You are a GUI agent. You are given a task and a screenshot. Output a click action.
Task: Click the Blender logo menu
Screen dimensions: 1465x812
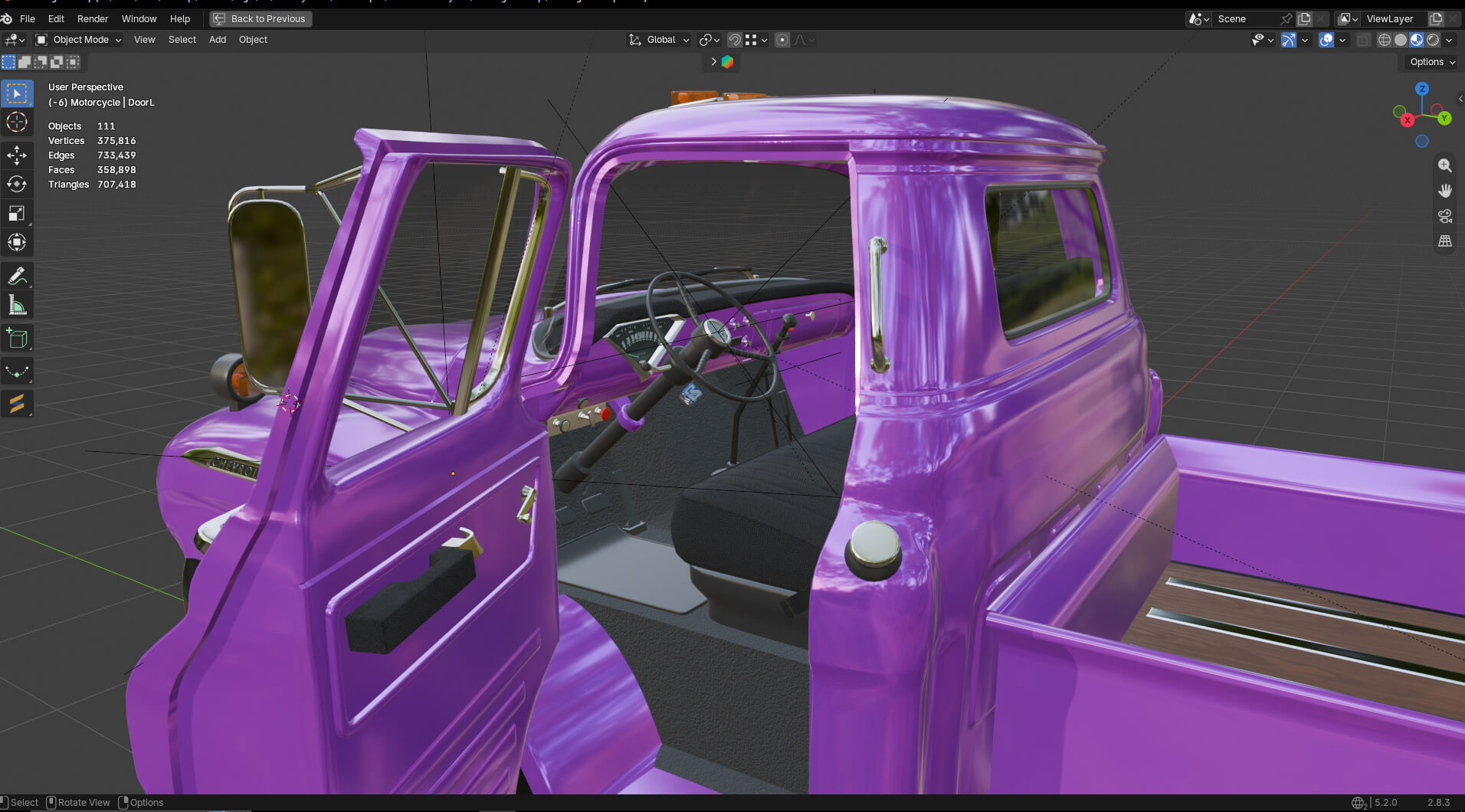[x=7, y=18]
